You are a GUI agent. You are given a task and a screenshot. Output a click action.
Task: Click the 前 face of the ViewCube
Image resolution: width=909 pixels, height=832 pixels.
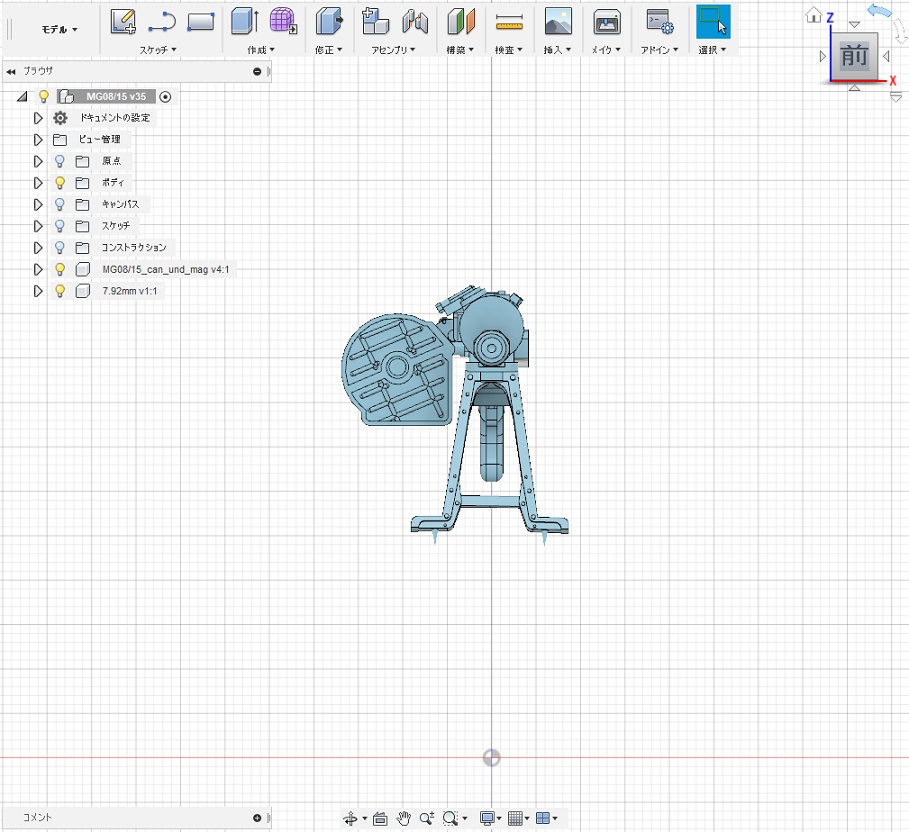click(854, 56)
